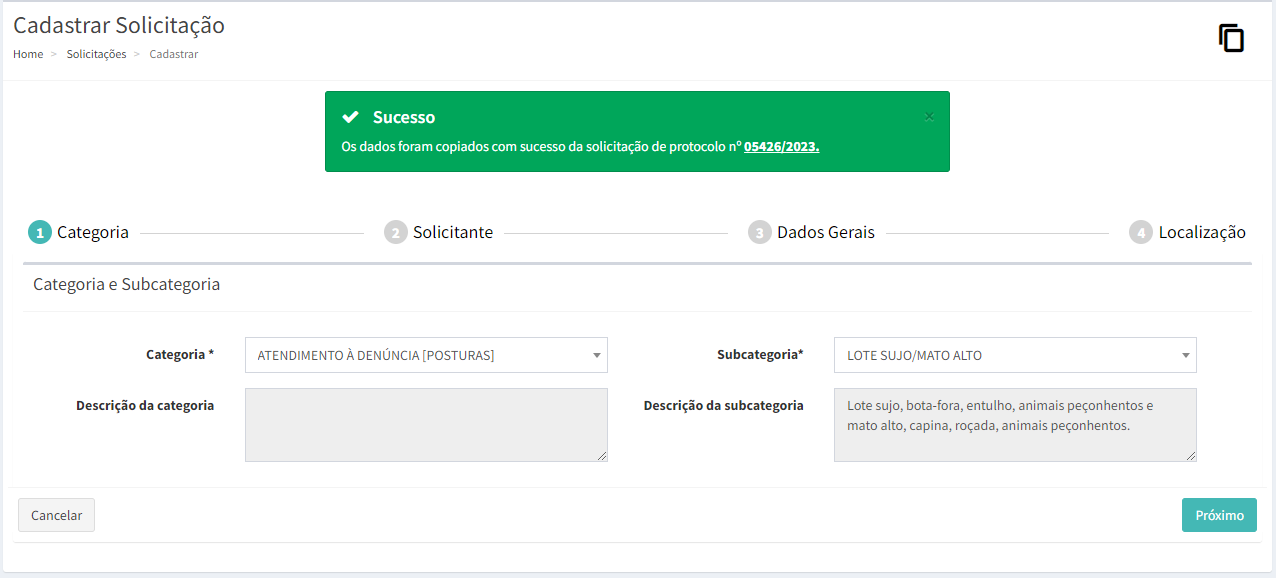Open the Solicitações breadcrumb link

96,54
